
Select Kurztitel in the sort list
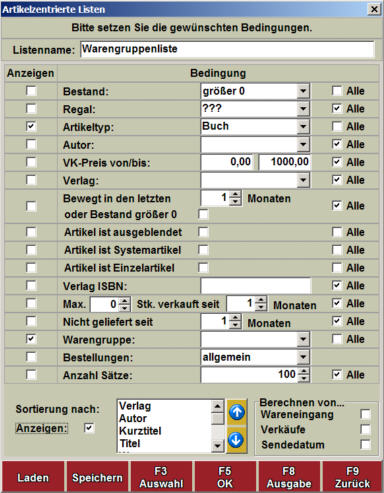140,431
